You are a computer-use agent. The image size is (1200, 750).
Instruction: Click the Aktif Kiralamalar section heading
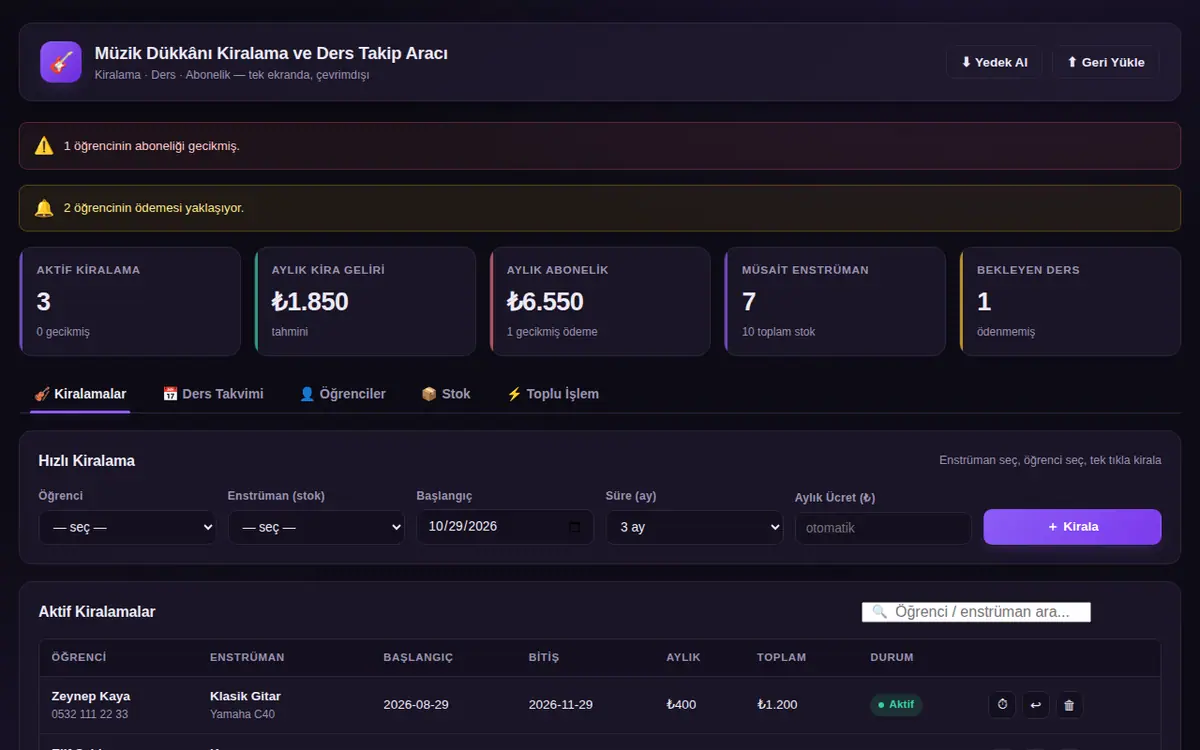(x=97, y=612)
